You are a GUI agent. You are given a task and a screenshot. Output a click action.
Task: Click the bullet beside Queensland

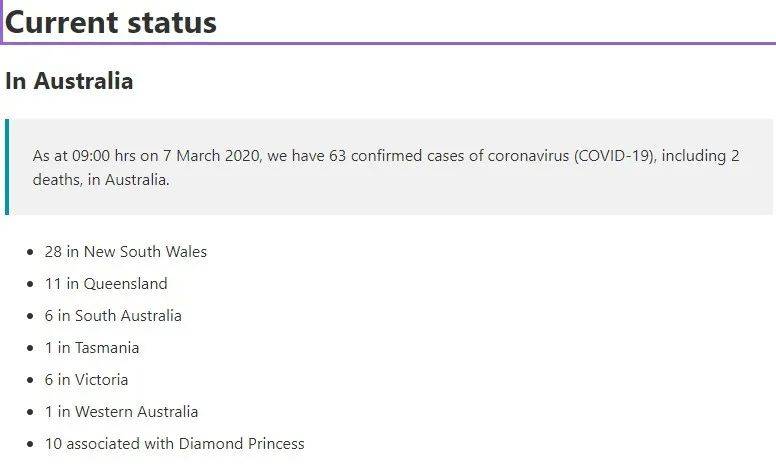(x=31, y=284)
